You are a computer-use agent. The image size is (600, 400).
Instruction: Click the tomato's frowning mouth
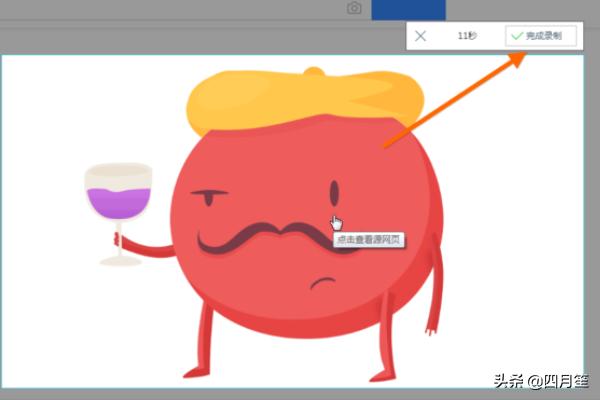322,283
